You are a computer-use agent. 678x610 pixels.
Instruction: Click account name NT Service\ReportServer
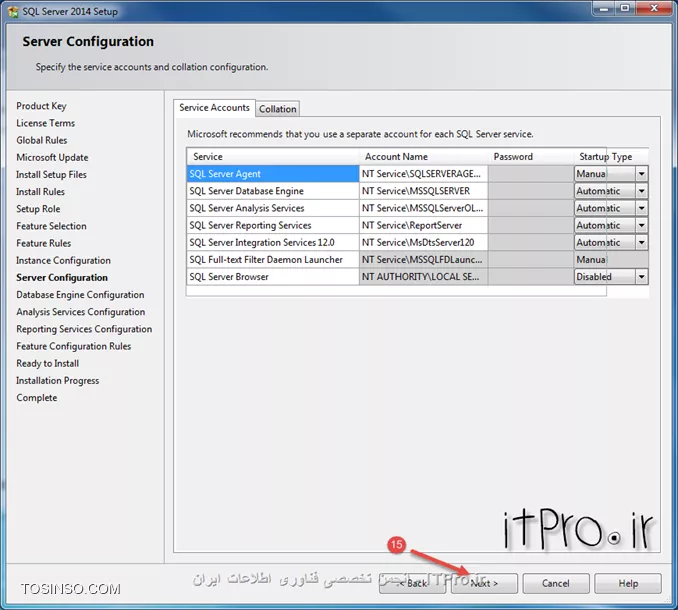[x=423, y=225]
